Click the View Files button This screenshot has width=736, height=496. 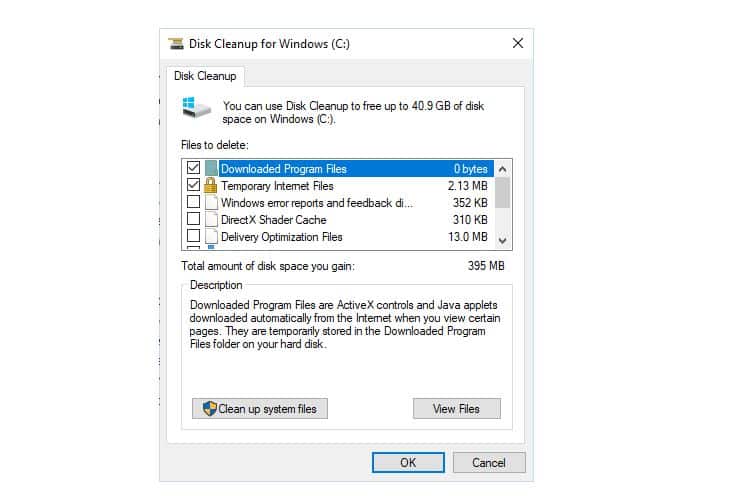point(457,409)
